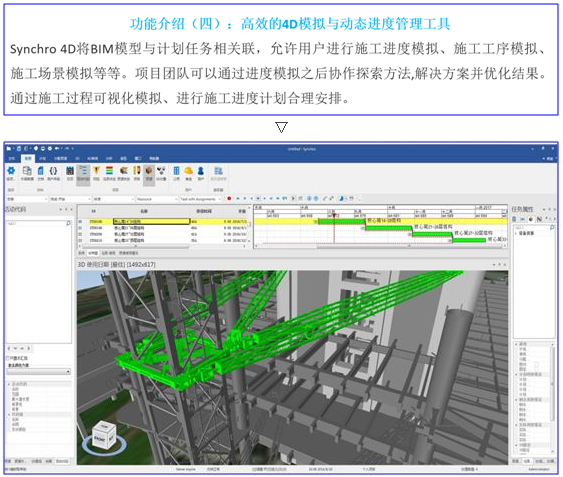
Task: Open the rightmost tab at bottom of left panel
Action: [62, 461]
